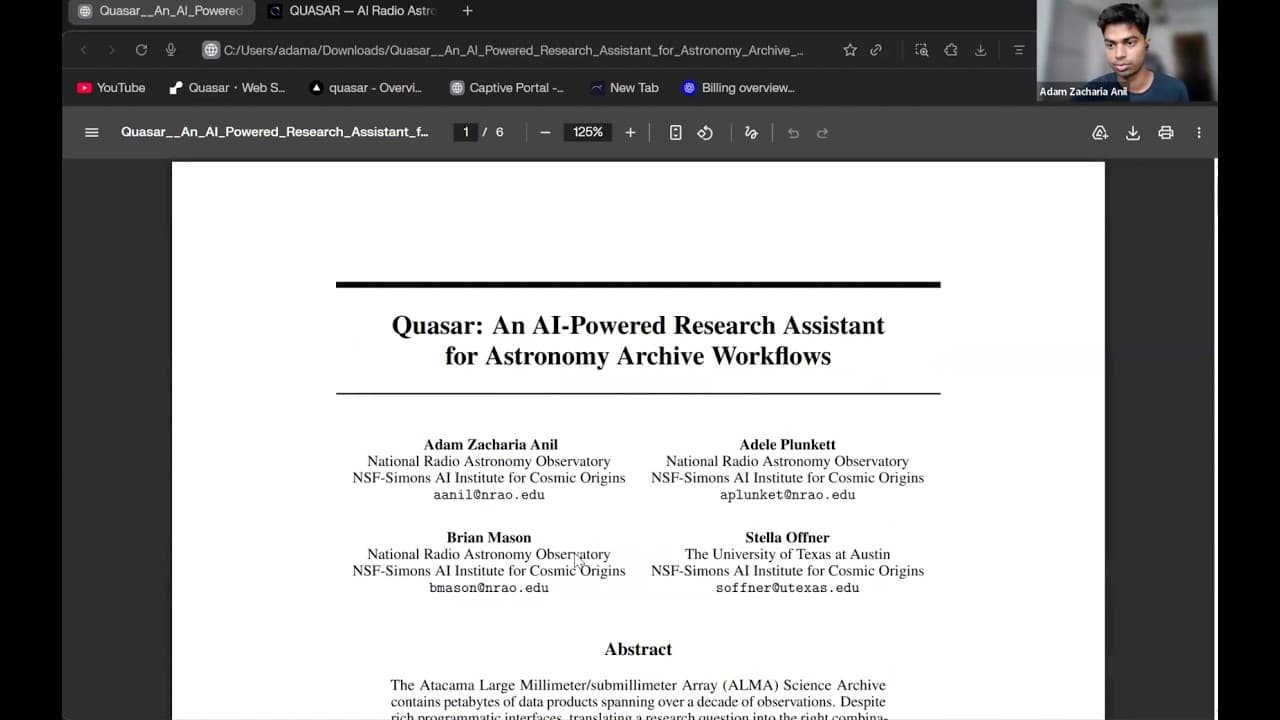Click the author name Adam Zacharia Anil in the paper

[490, 445]
